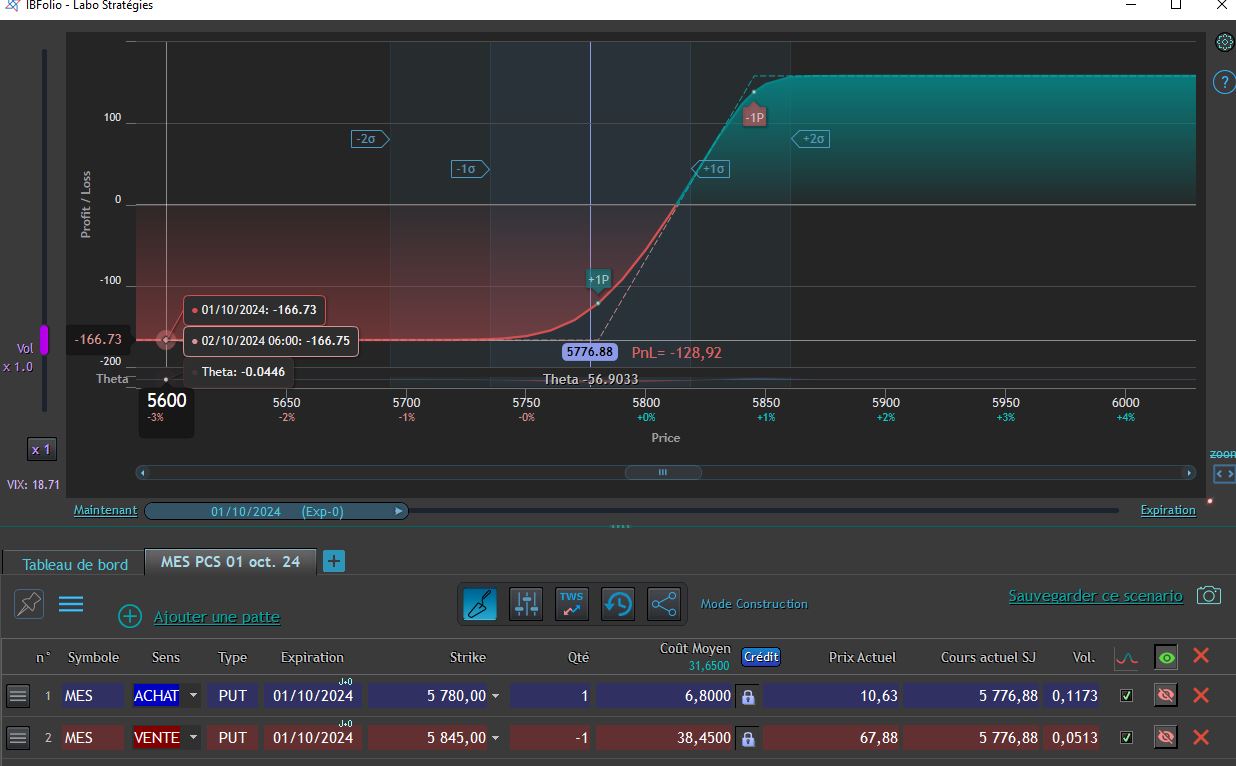The image size is (1236, 766).
Task: Expand the VENTE direction dropdown
Action: click(x=194, y=738)
